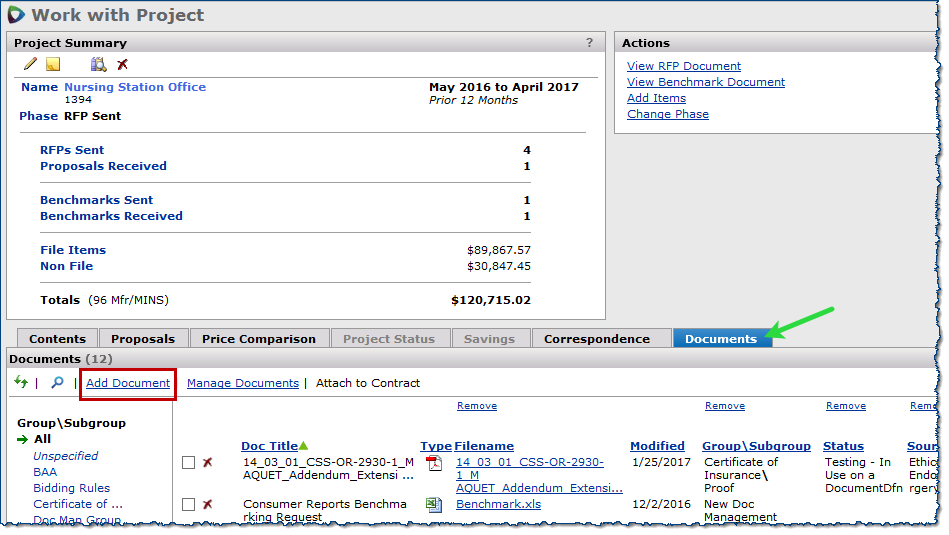949x535 pixels.
Task: Open the Excel icon beside Benchmark.xls
Action: coord(434,505)
